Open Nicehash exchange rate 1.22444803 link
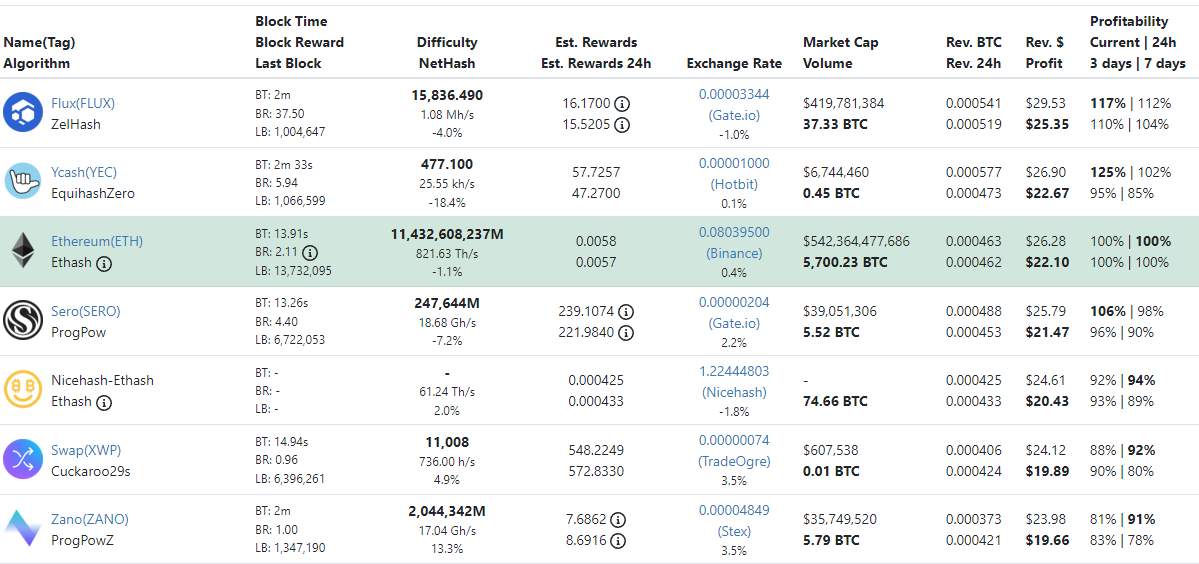This screenshot has height=564, width=1199. coord(734,371)
